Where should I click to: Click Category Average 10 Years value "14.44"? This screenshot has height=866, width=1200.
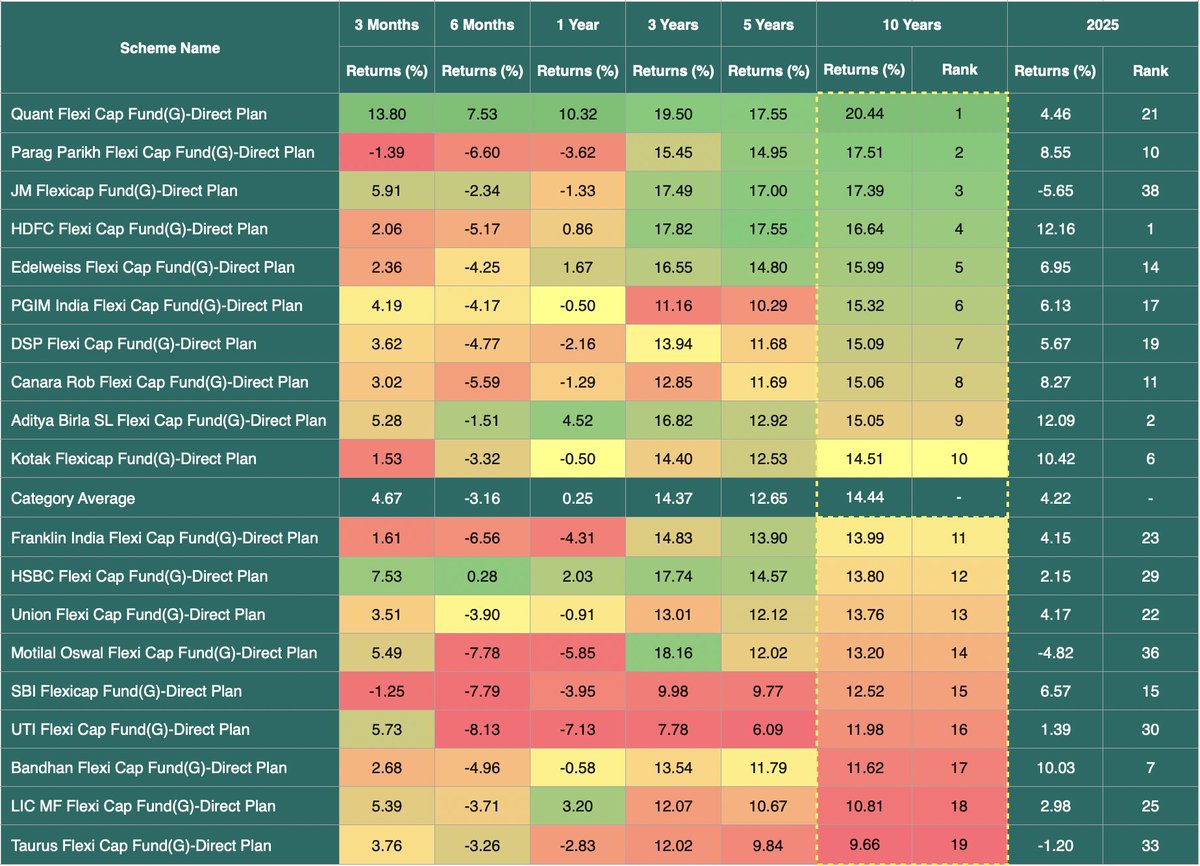tap(864, 498)
